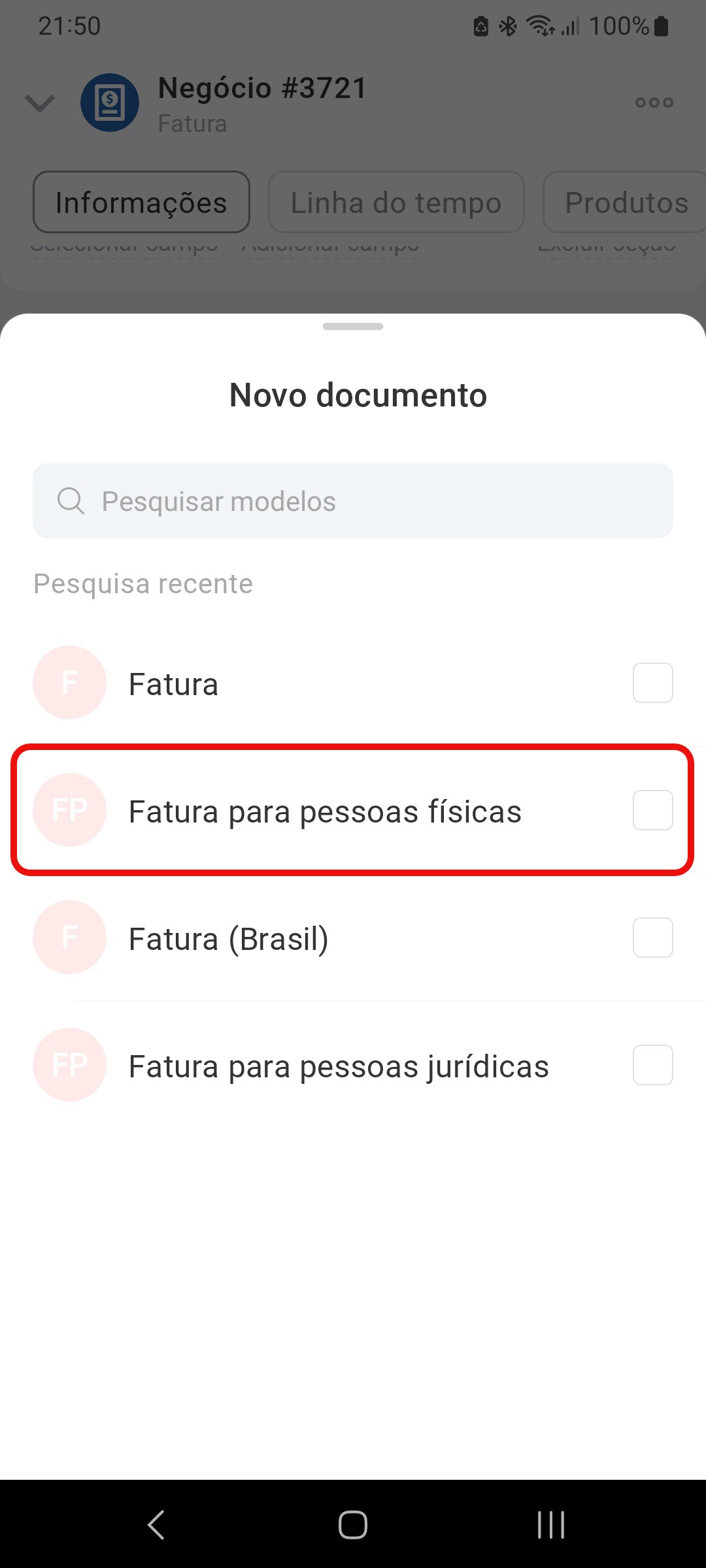Image resolution: width=706 pixels, height=1568 pixels.
Task: Open the three-dot more options menu
Action: click(654, 103)
